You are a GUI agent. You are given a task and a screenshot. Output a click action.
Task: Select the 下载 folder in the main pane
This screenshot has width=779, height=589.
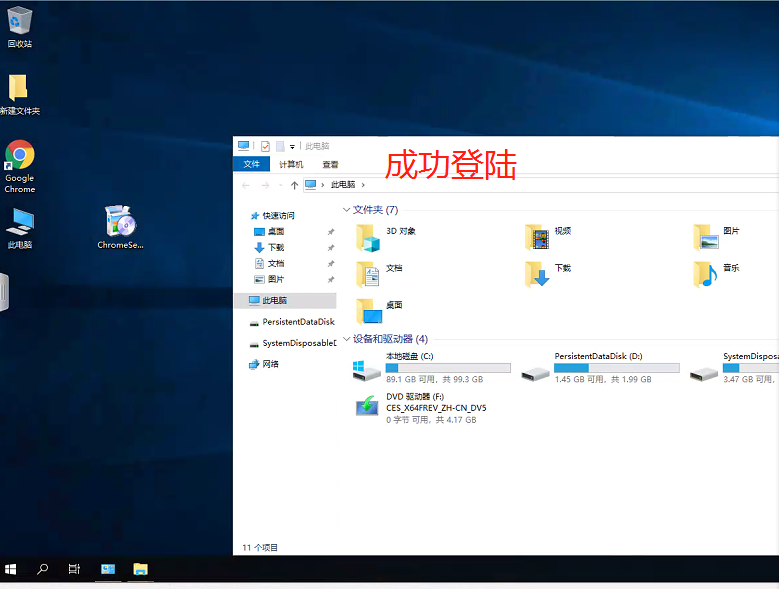[548, 274]
